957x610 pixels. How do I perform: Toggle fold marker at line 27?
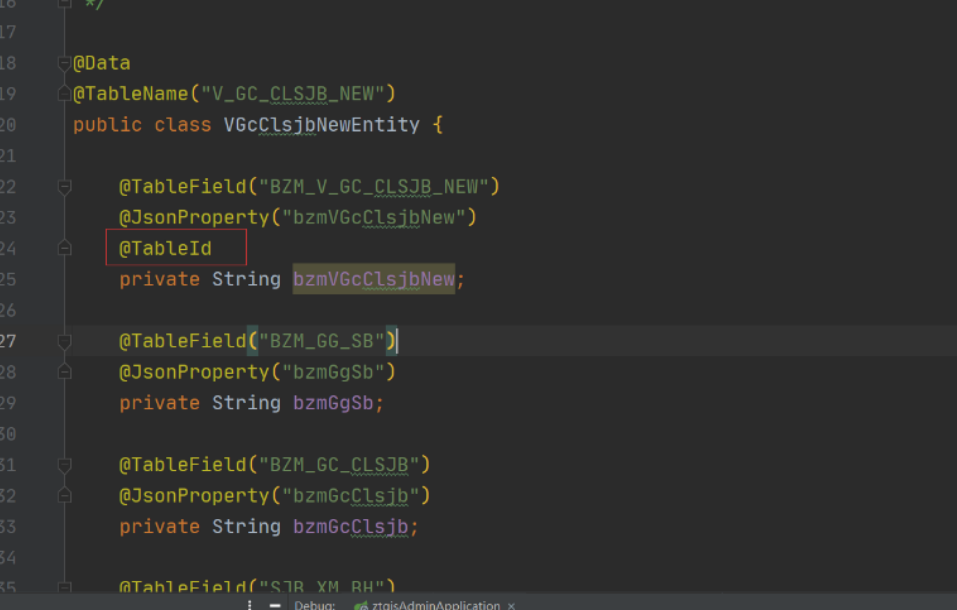coord(65,341)
